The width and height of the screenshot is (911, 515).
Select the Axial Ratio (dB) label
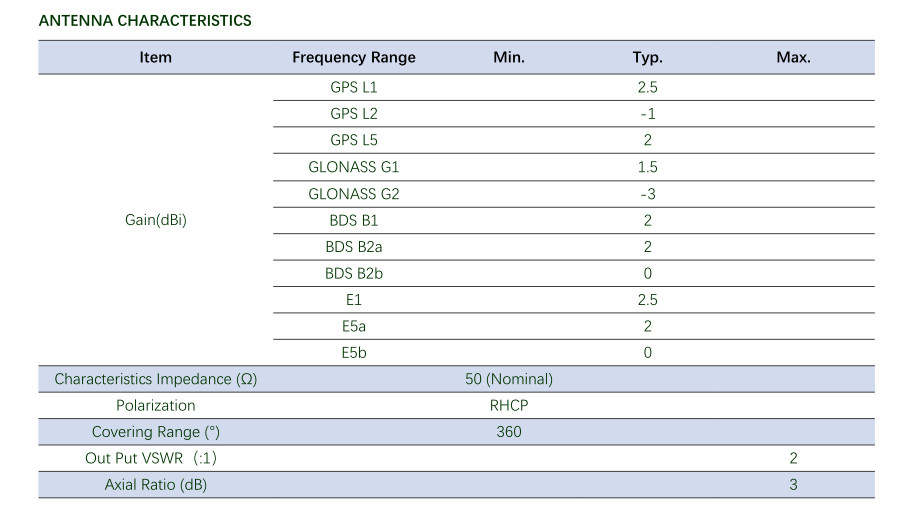click(x=155, y=485)
